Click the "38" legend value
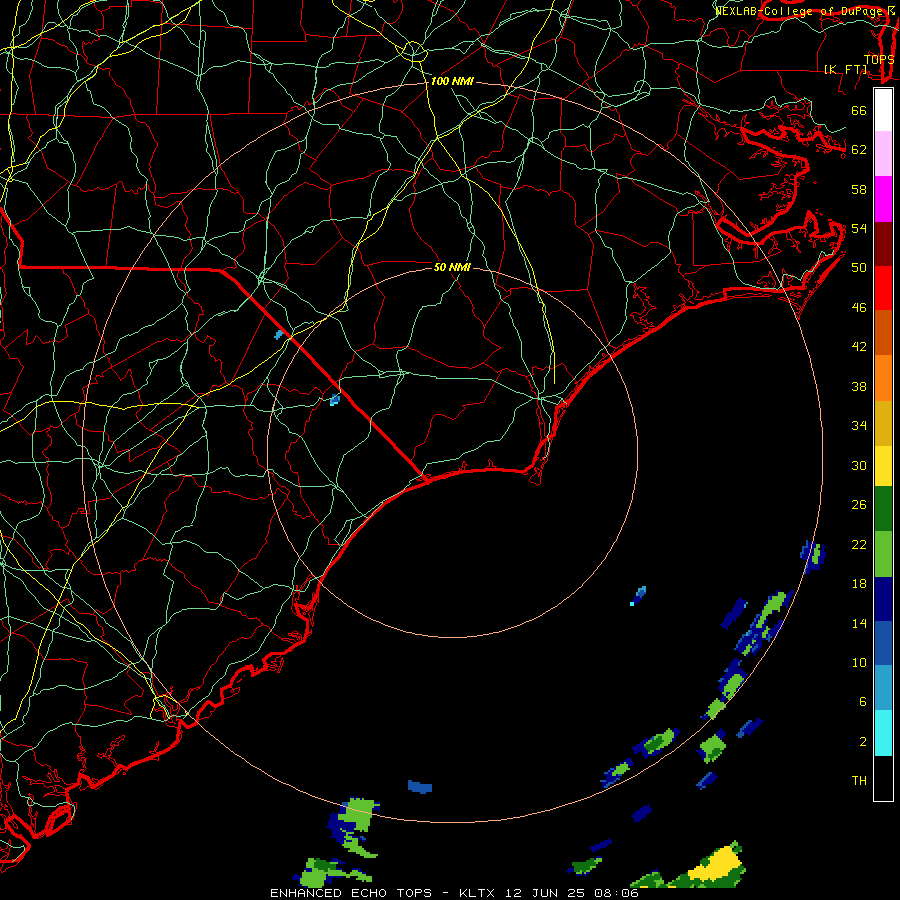The height and width of the screenshot is (900, 900). 859,386
